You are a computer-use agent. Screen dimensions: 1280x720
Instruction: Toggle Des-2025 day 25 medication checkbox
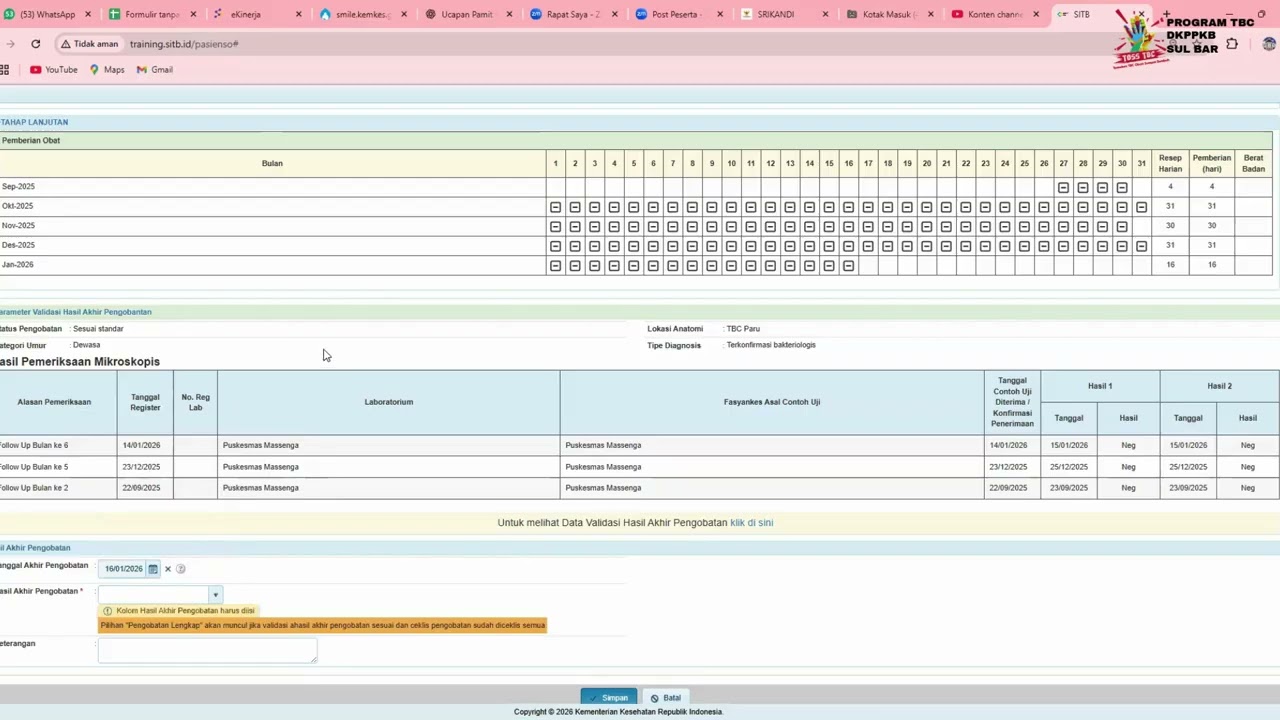pyautogui.click(x=1024, y=246)
